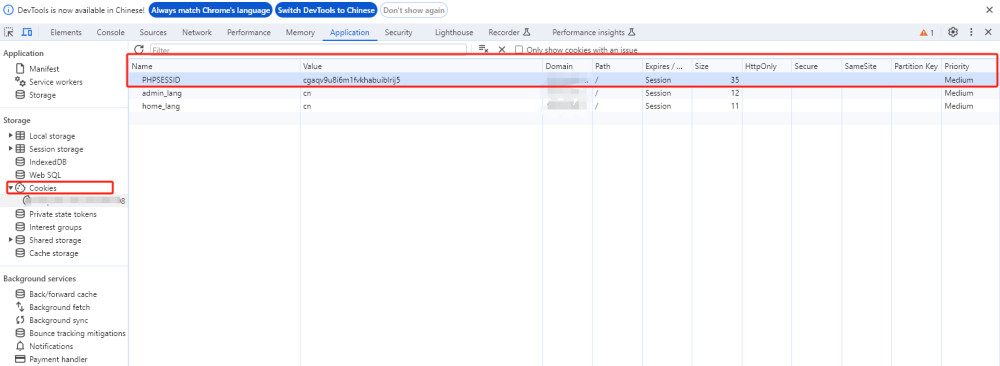Delete selected cookie X icon
Screen dimensions: 1000x366
coord(502,49)
